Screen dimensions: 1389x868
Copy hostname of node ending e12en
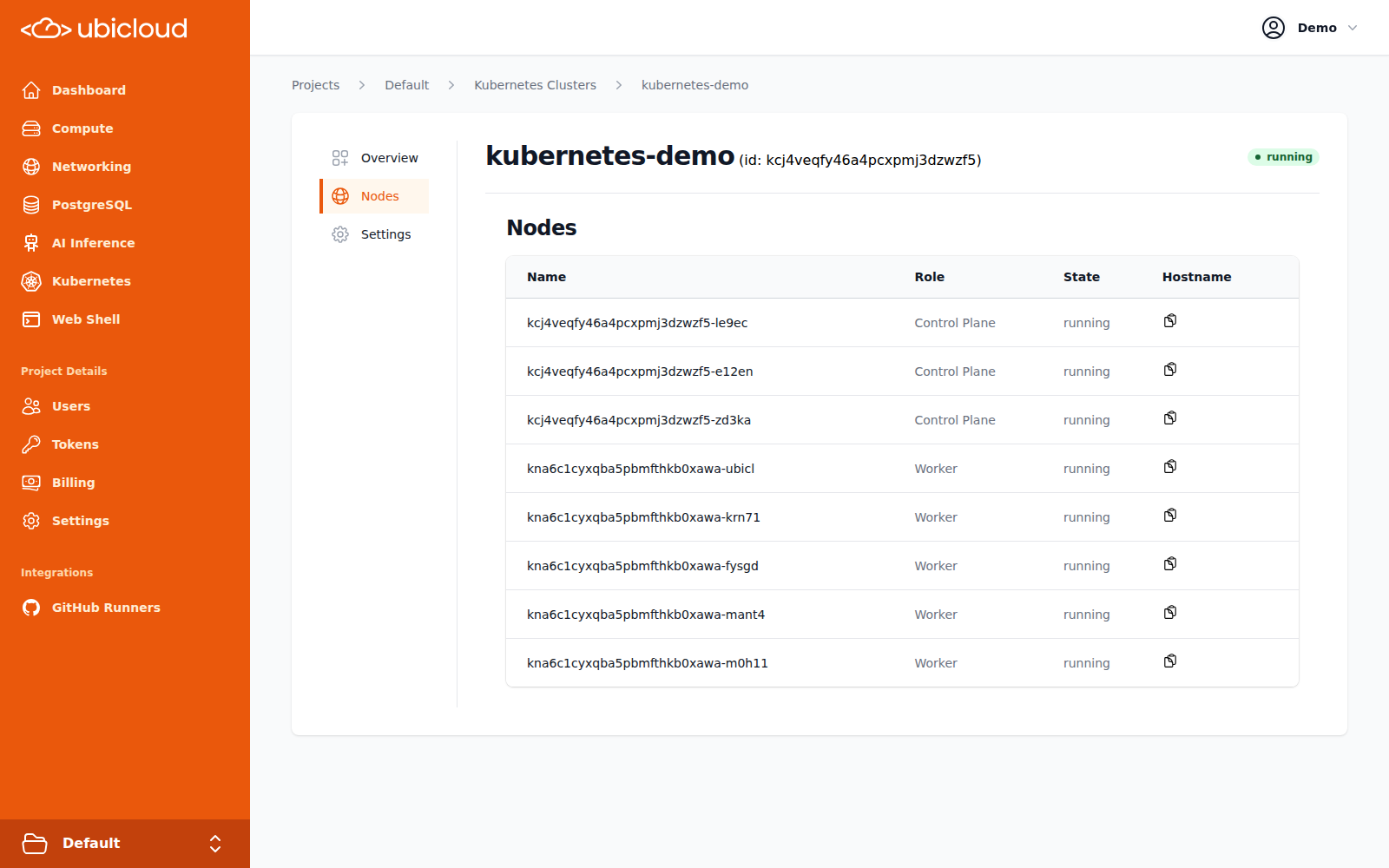(x=1170, y=370)
